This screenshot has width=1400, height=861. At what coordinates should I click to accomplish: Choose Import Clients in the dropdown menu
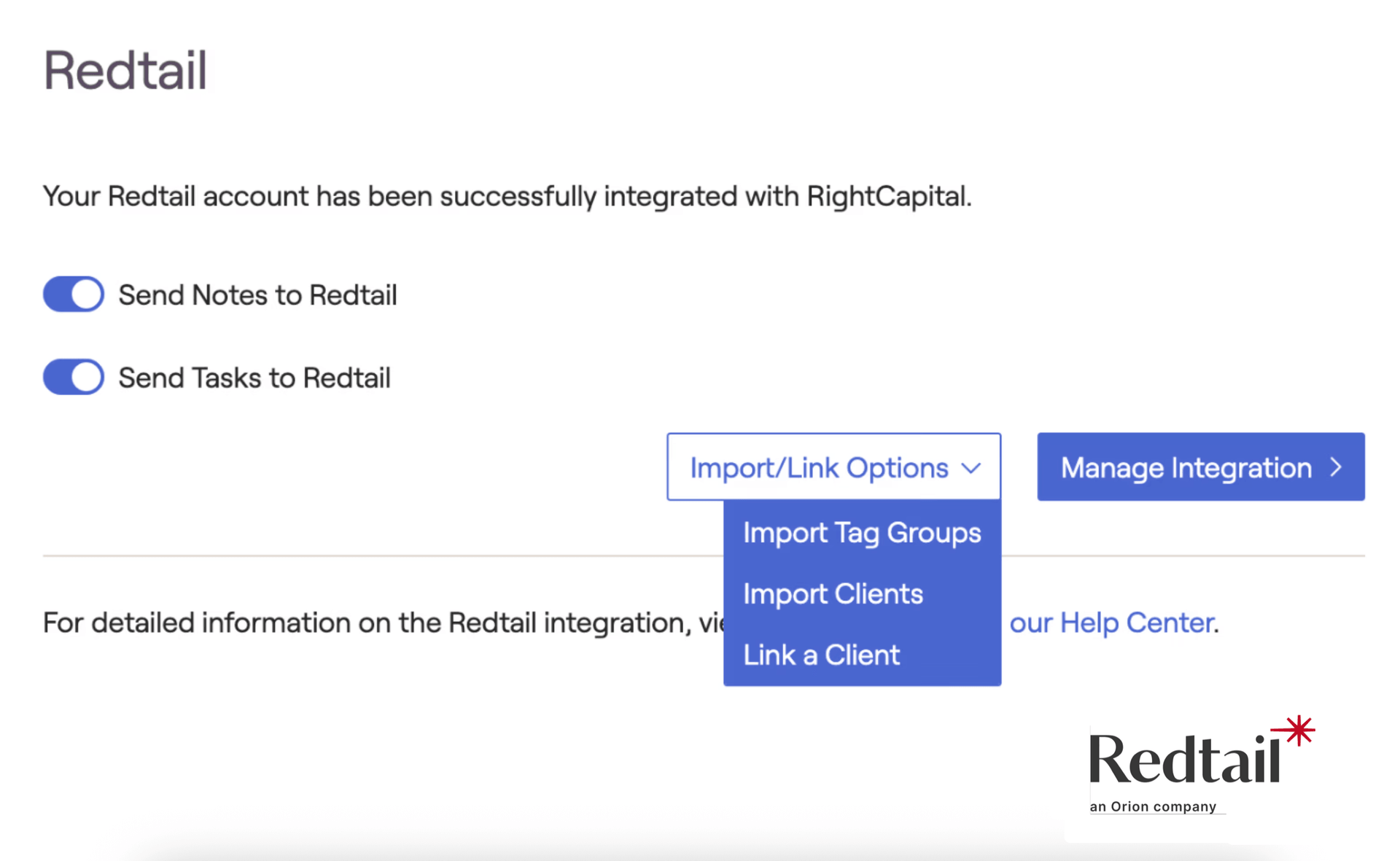[833, 594]
